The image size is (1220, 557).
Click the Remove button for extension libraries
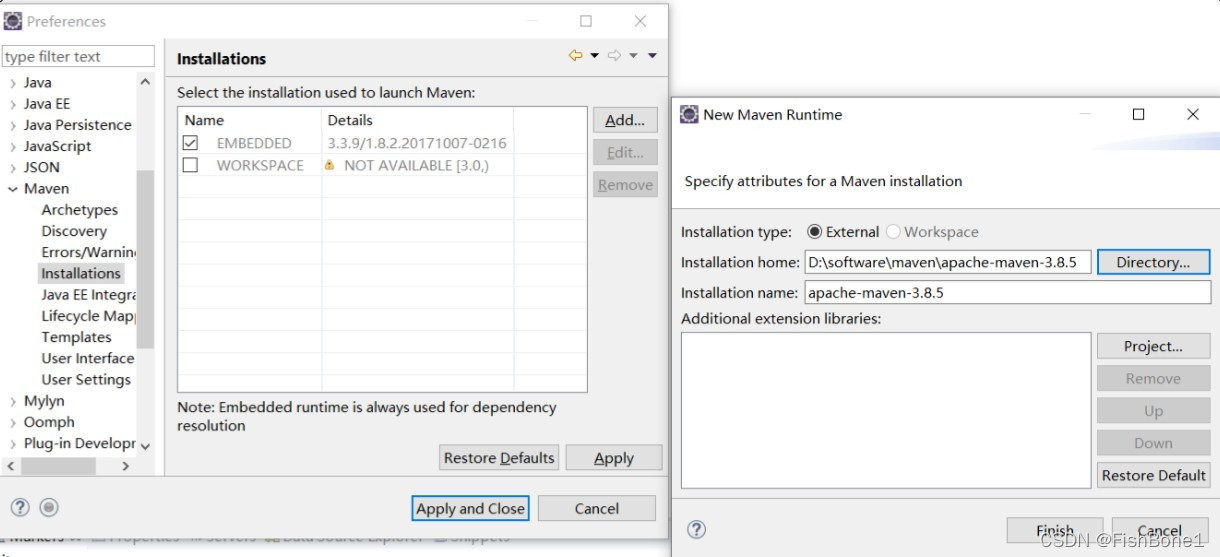[1153, 379]
